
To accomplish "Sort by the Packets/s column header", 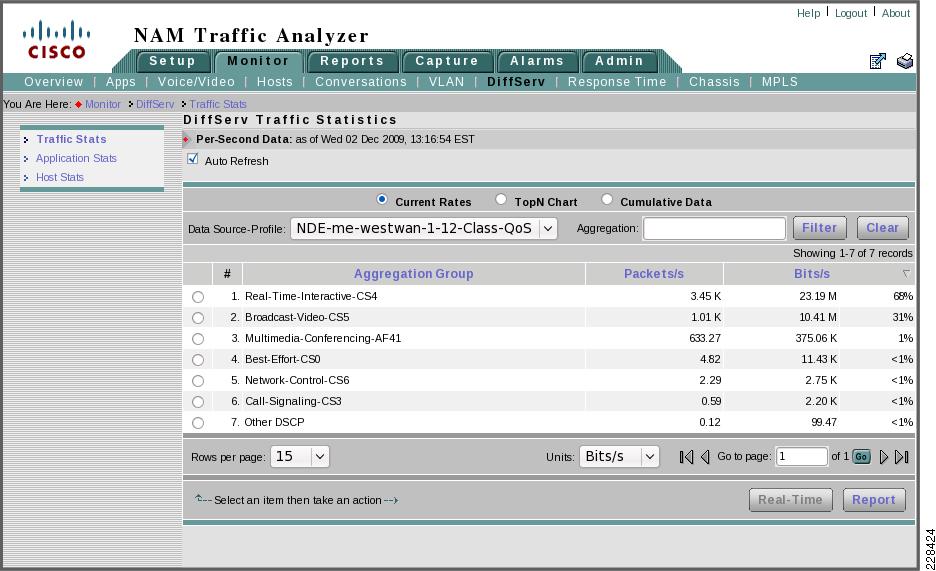I will click(x=654, y=274).
